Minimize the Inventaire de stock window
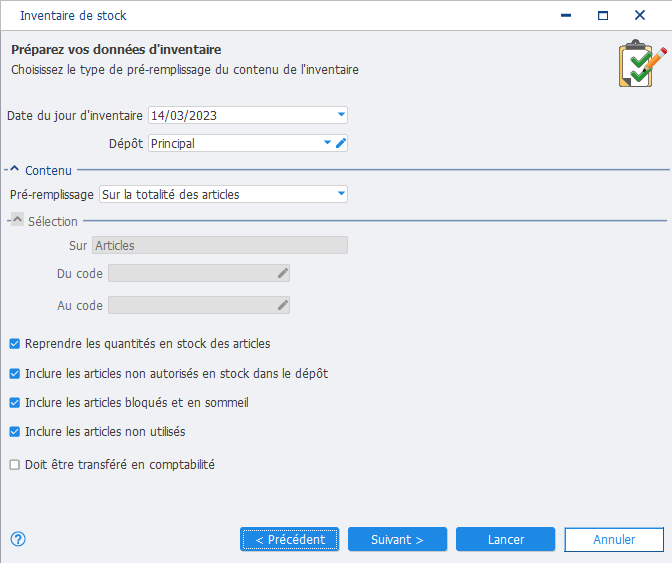 point(566,15)
